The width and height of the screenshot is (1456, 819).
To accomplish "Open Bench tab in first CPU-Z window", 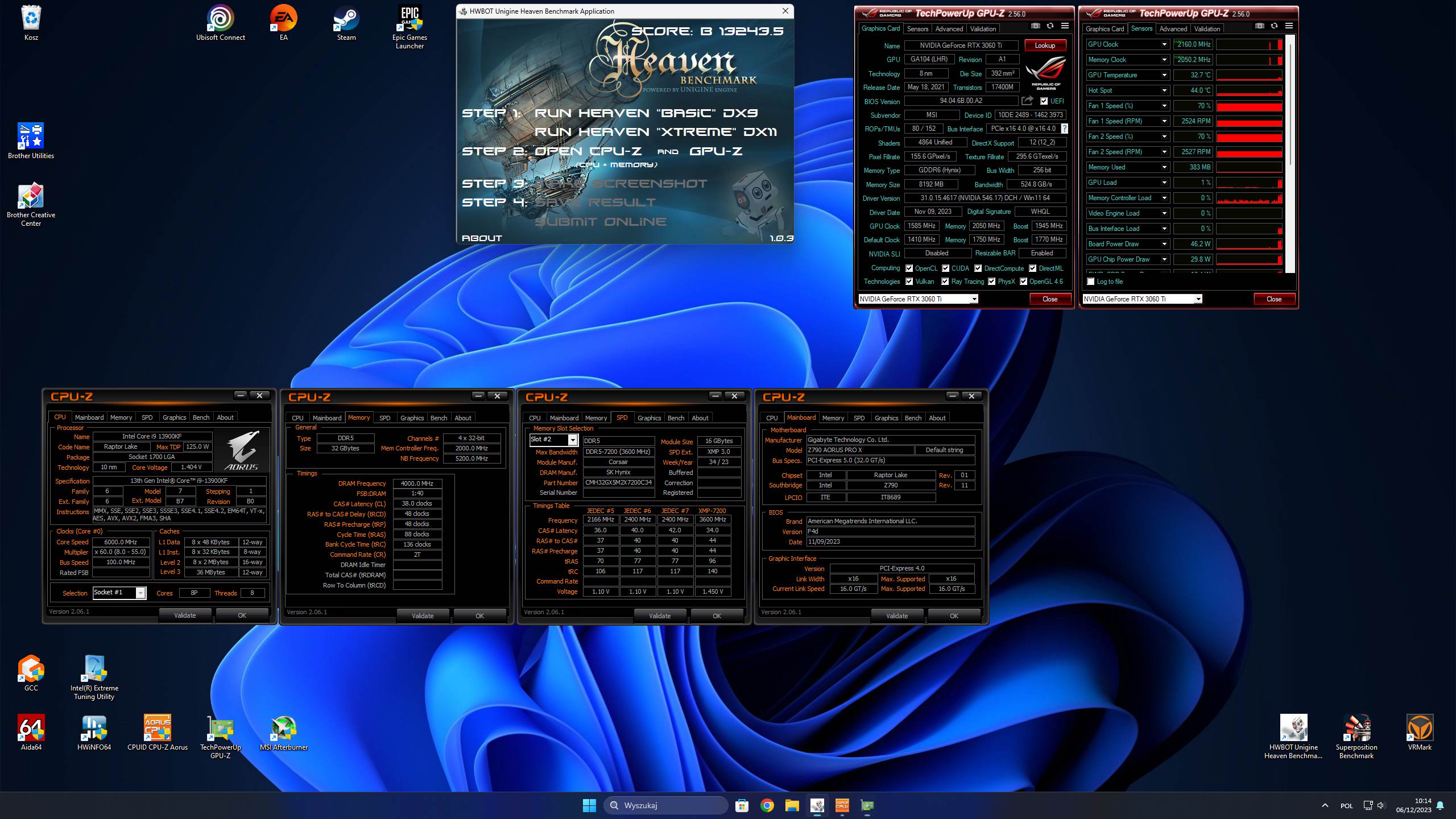I will (201, 417).
